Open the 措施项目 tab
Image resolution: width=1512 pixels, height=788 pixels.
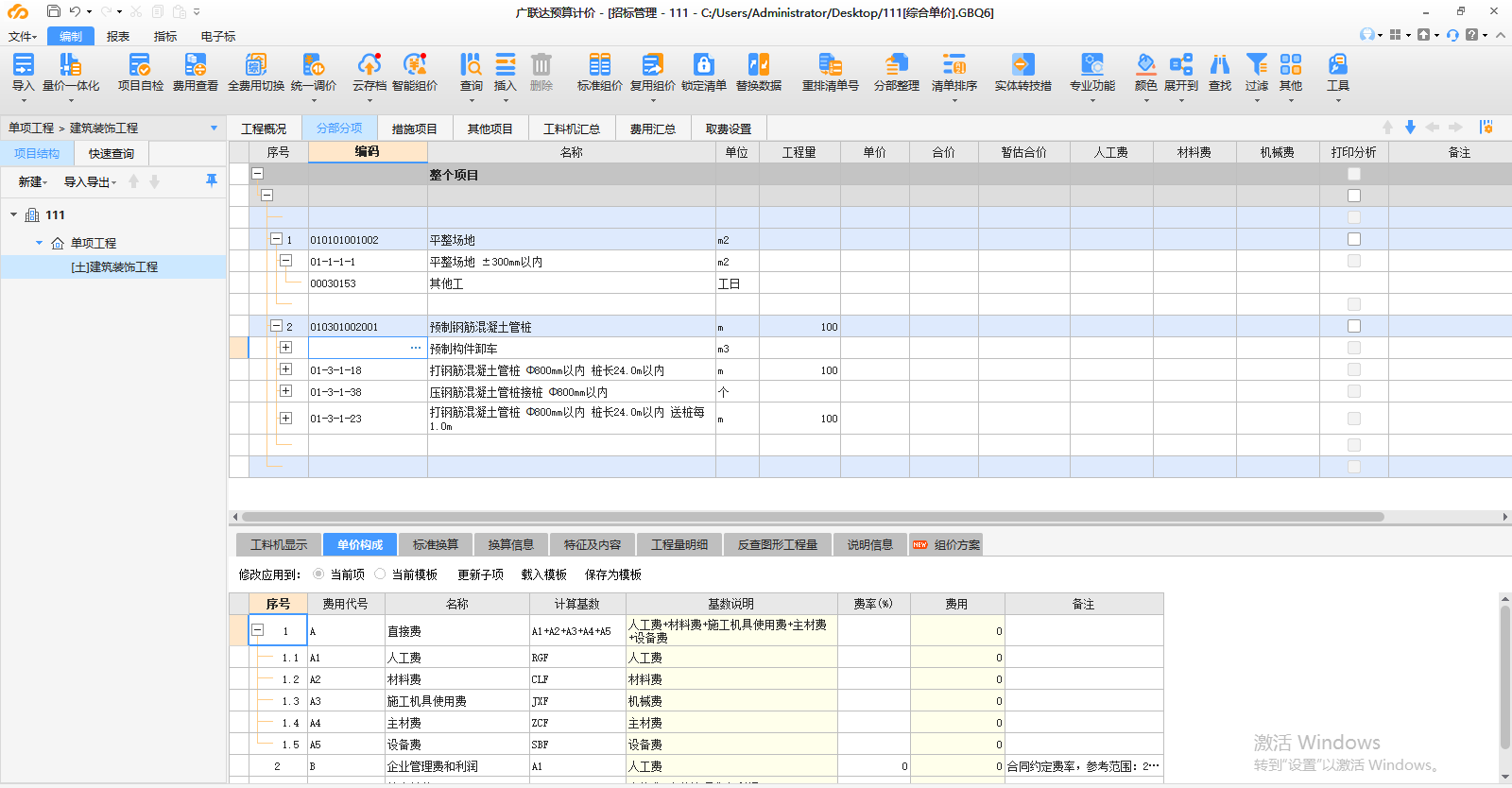[415, 128]
